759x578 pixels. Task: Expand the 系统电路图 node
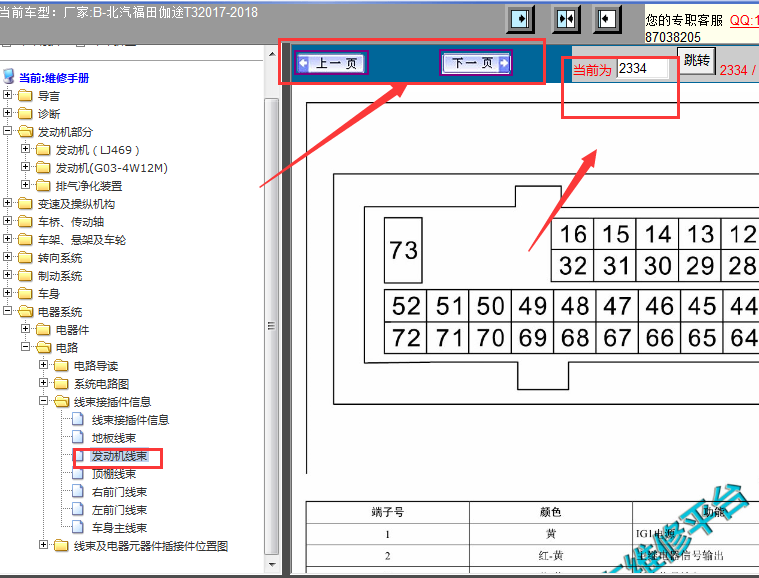43,382
